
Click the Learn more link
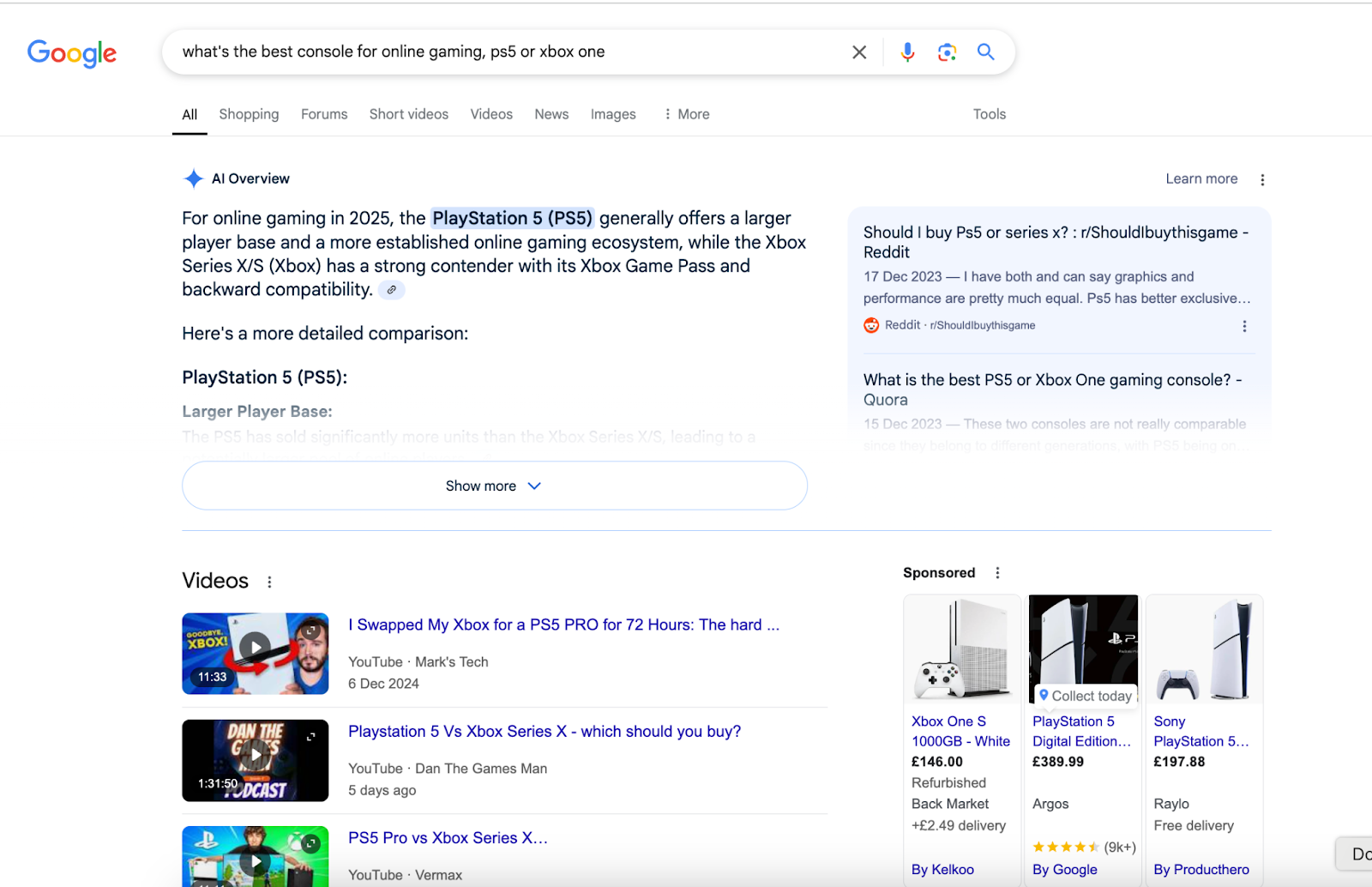(1201, 178)
